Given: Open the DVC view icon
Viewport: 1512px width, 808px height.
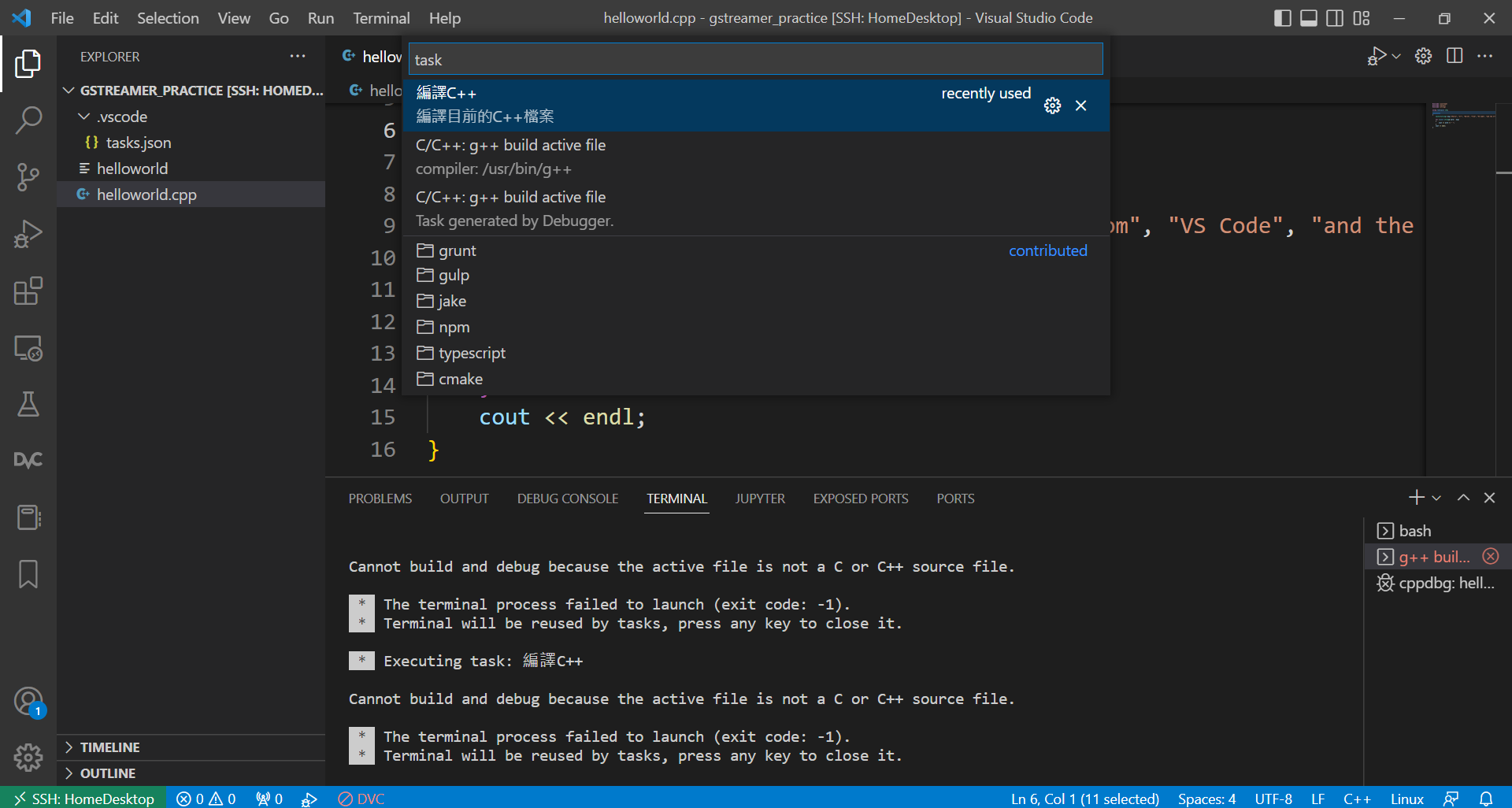Looking at the screenshot, I should point(28,461).
